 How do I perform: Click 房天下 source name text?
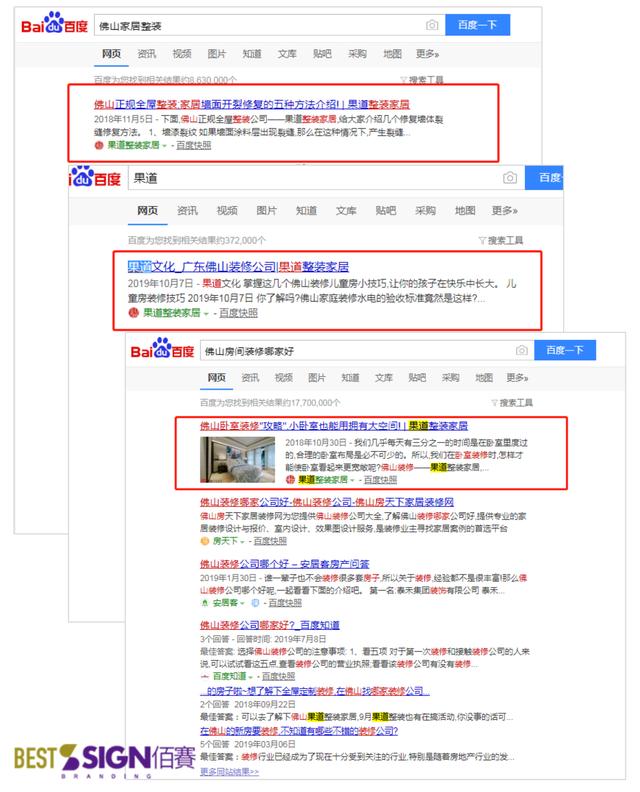[225, 541]
